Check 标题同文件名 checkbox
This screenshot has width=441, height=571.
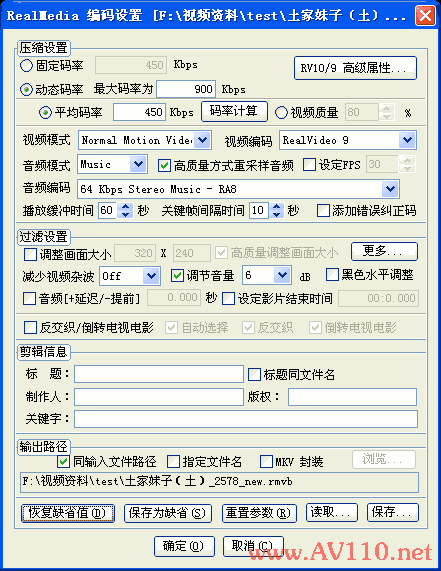pos(254,374)
